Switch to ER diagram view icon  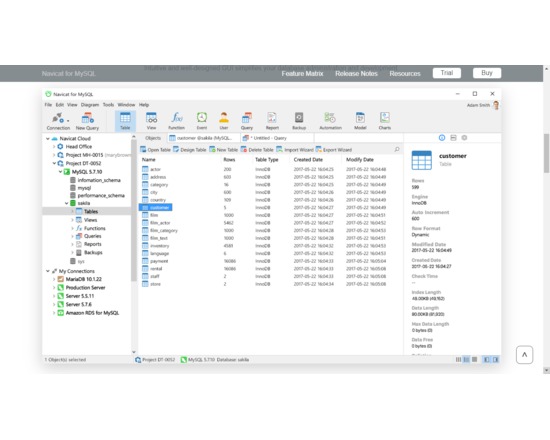(x=474, y=360)
